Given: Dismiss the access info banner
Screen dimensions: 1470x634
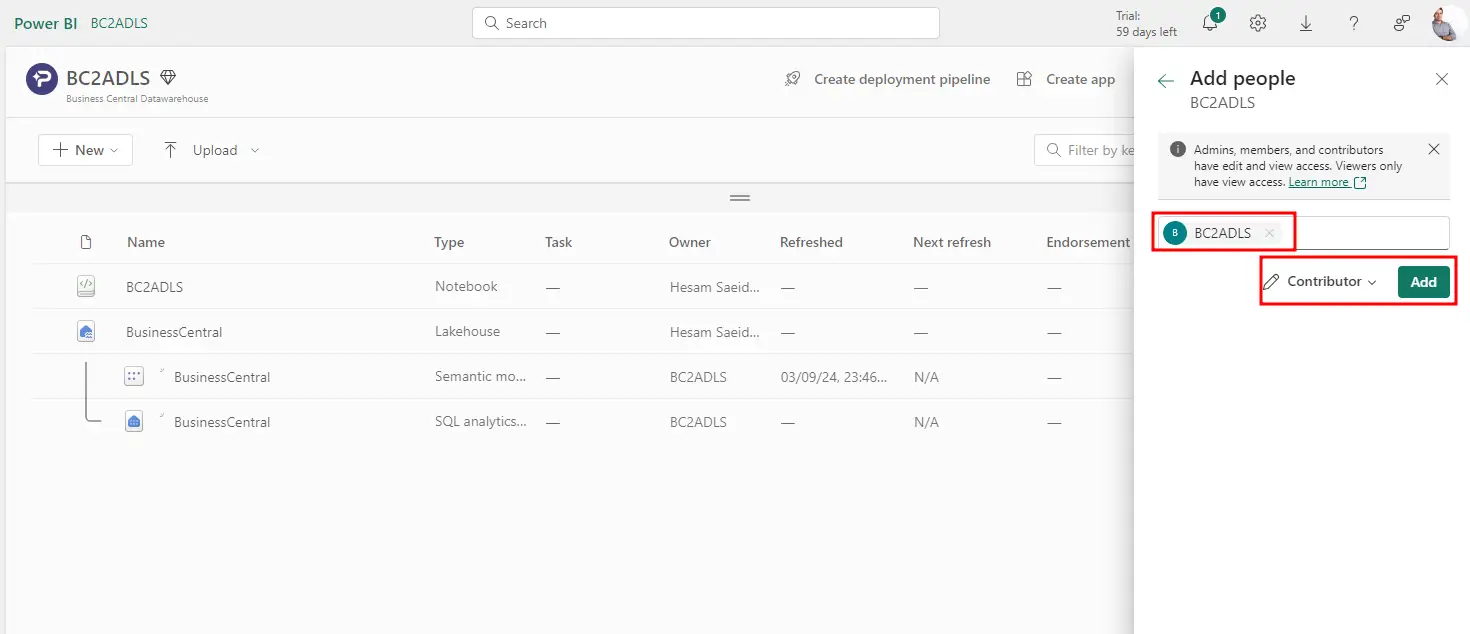Looking at the screenshot, I should click(1434, 149).
